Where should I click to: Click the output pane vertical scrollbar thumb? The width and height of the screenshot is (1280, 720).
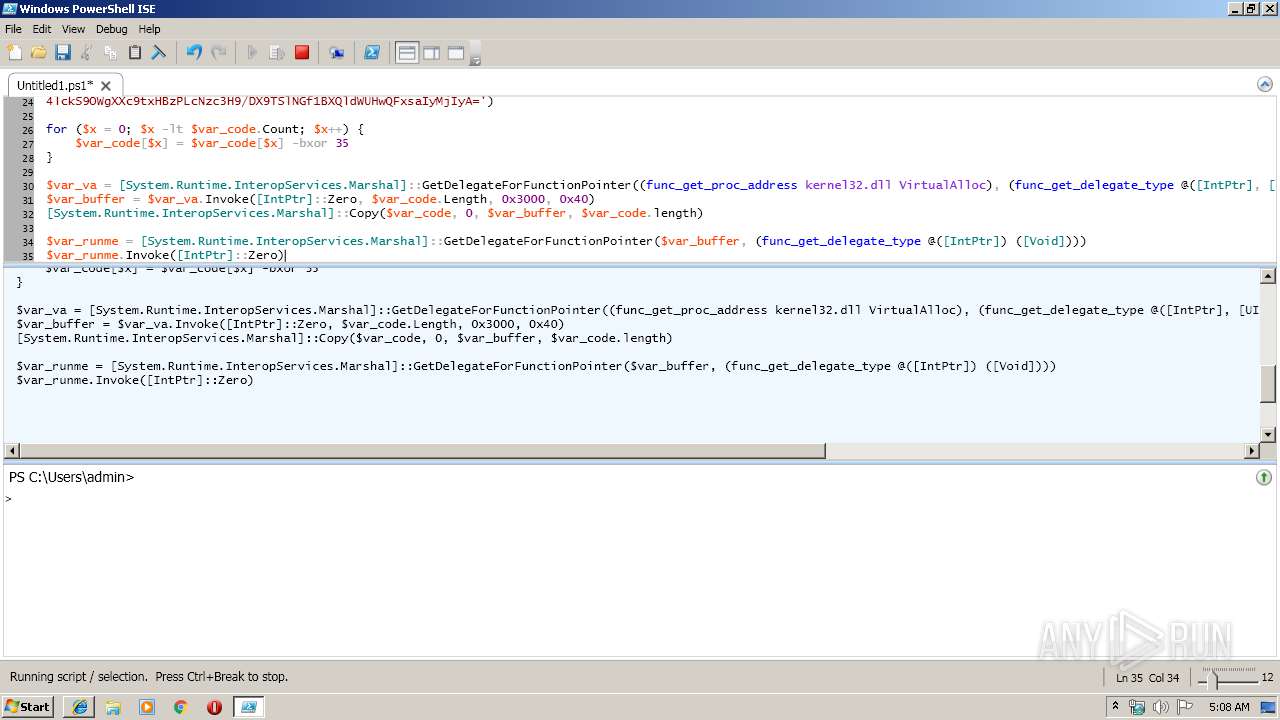1268,384
